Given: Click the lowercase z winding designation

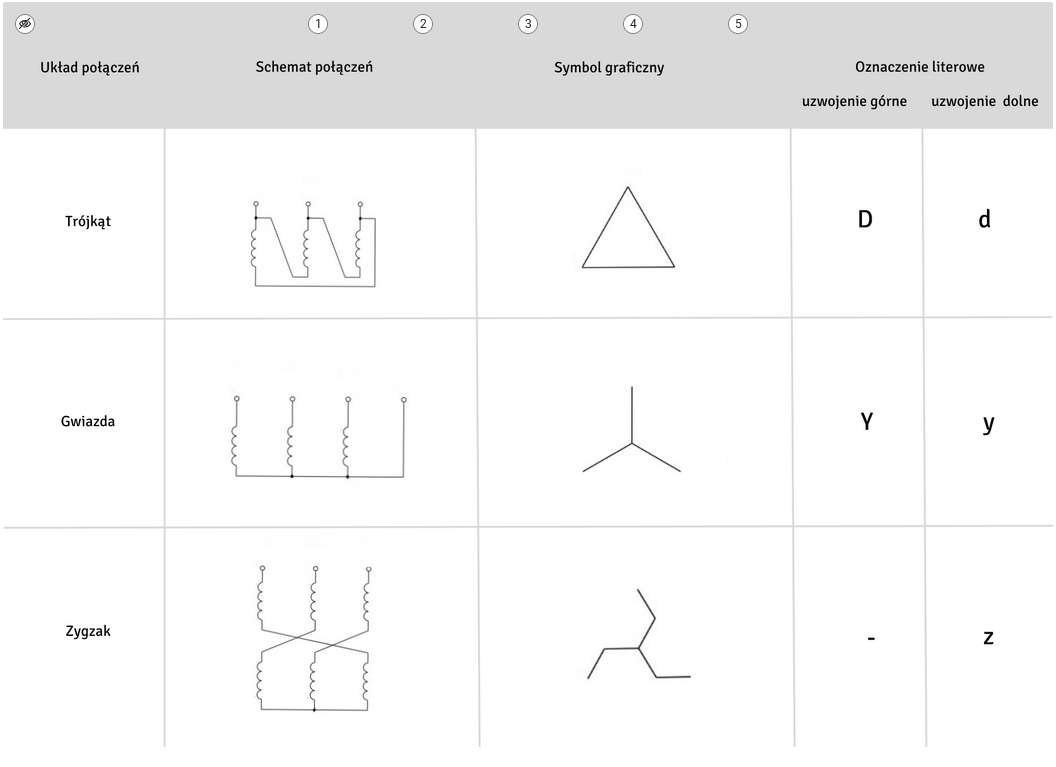Looking at the screenshot, I should click(x=988, y=637).
